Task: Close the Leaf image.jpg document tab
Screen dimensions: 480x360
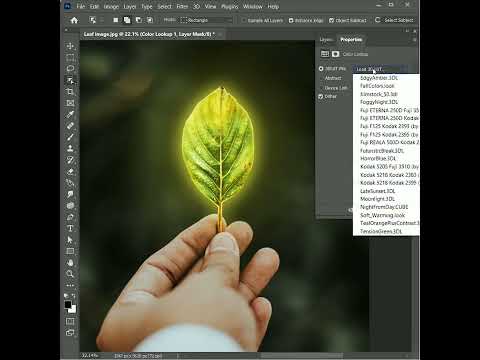Action: (x=220, y=34)
